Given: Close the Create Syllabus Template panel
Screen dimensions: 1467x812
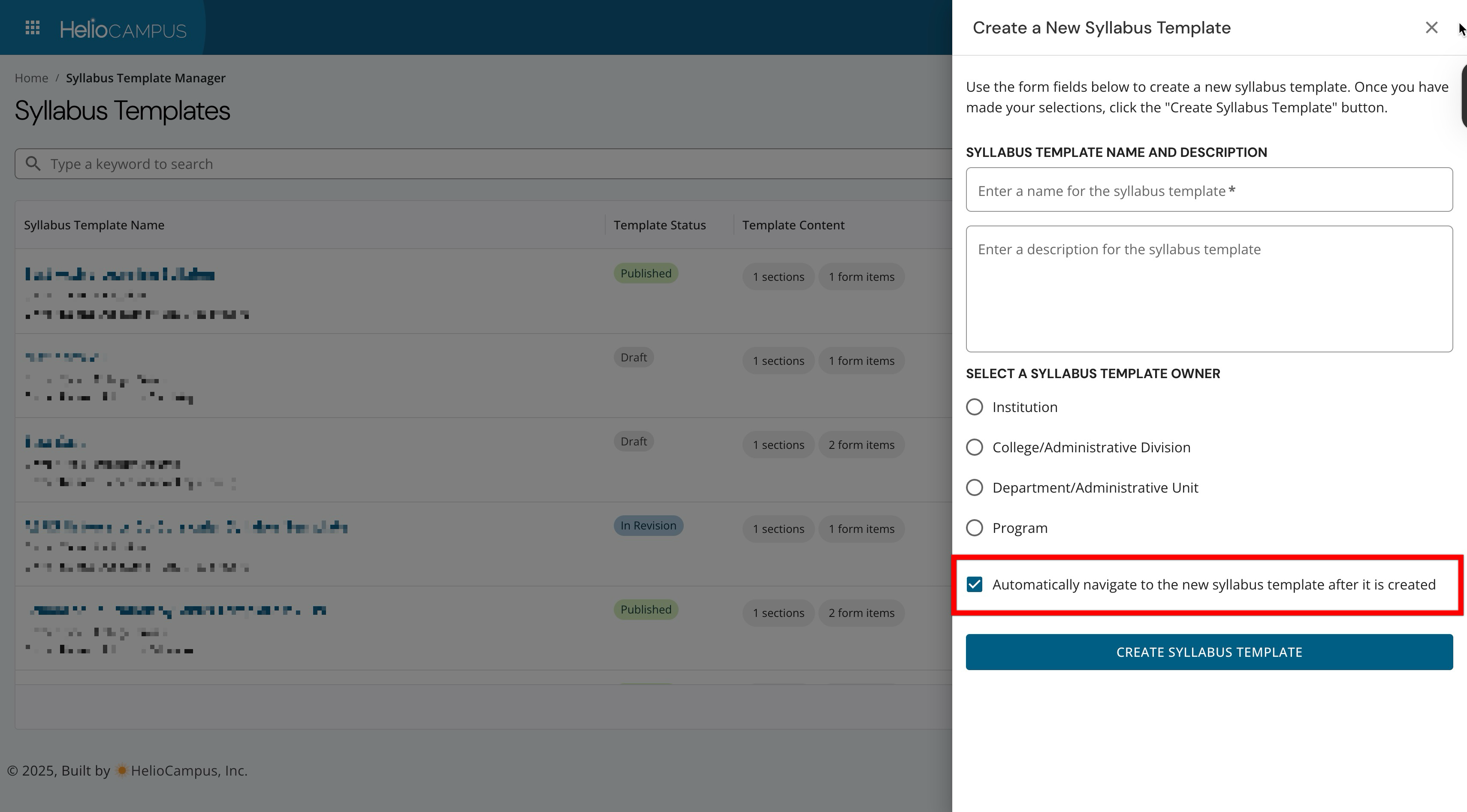Looking at the screenshot, I should point(1431,28).
